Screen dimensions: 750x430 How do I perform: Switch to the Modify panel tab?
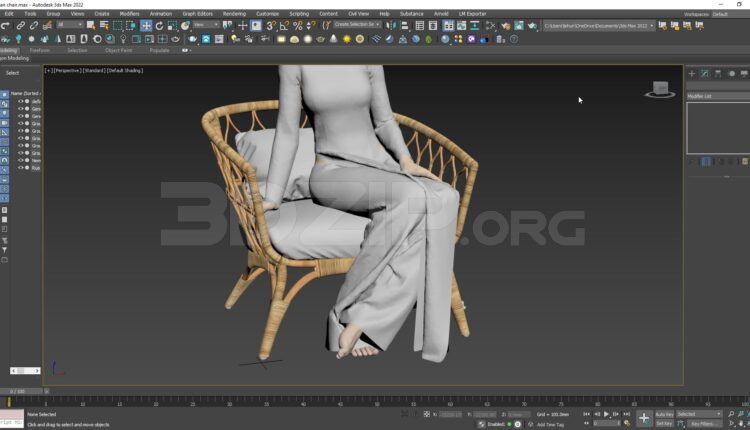tap(705, 73)
